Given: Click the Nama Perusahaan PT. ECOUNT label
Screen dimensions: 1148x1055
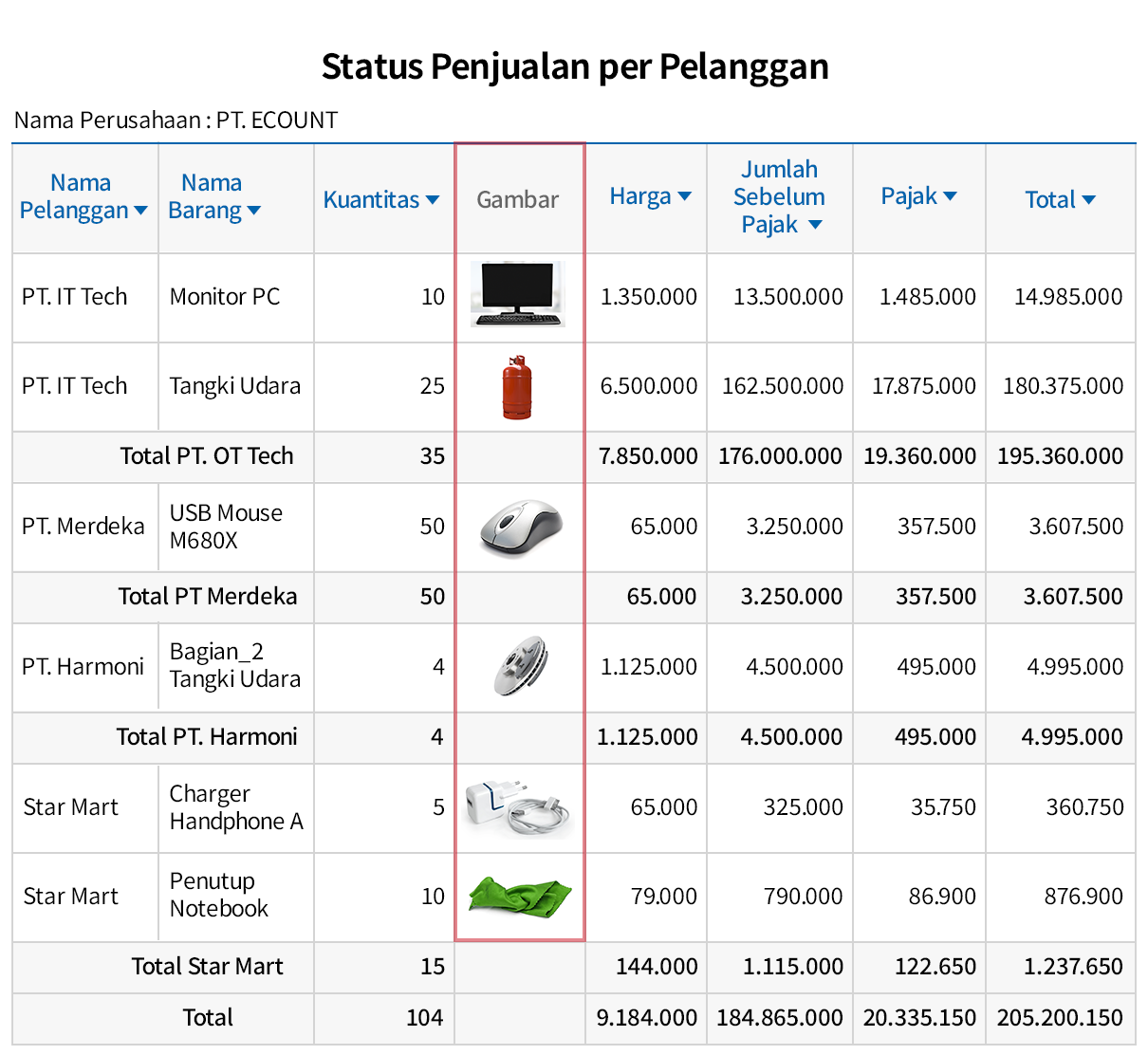Looking at the screenshot, I should click(x=176, y=120).
